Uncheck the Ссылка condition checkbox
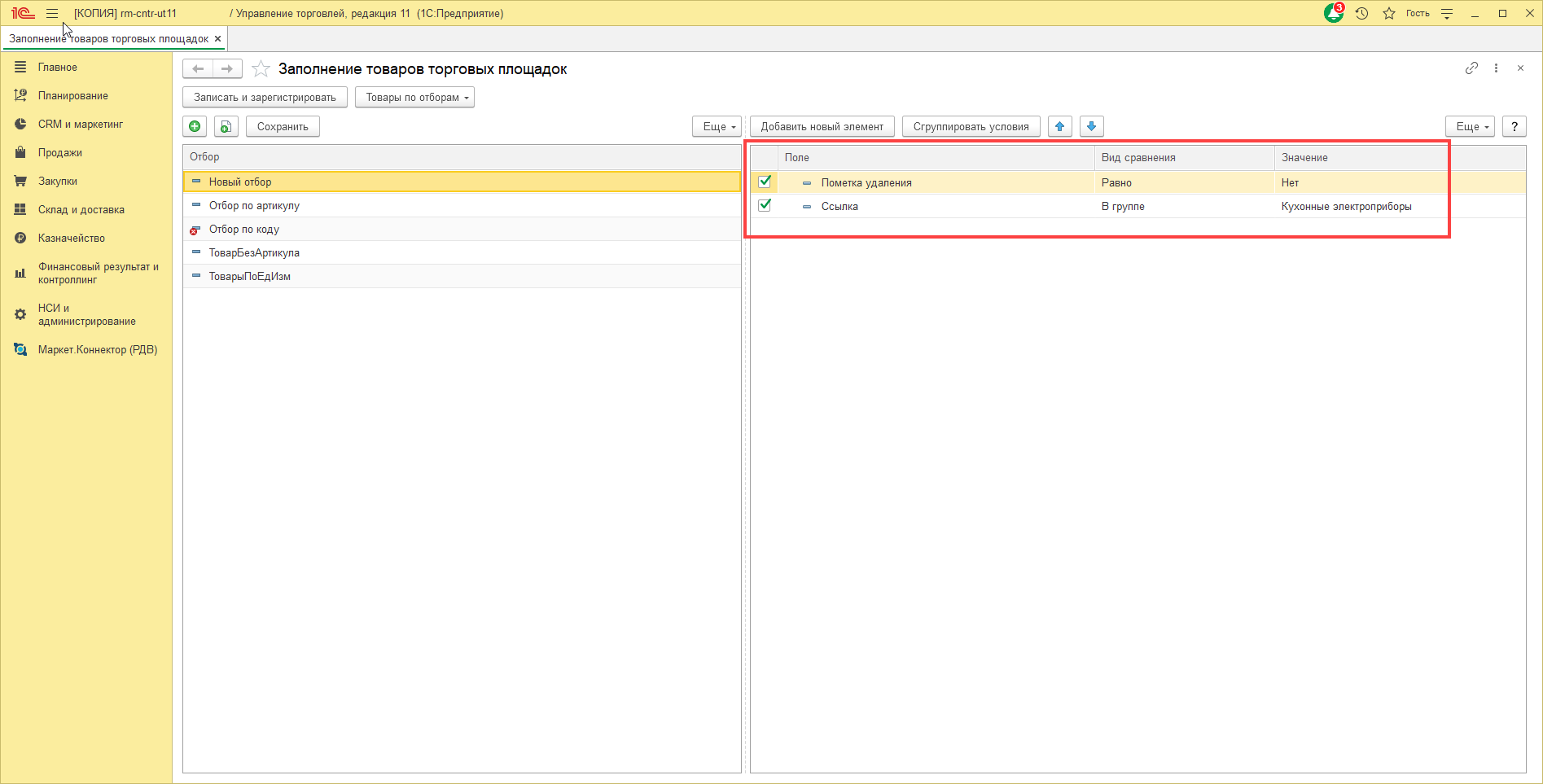The image size is (1543, 784). pos(765,205)
